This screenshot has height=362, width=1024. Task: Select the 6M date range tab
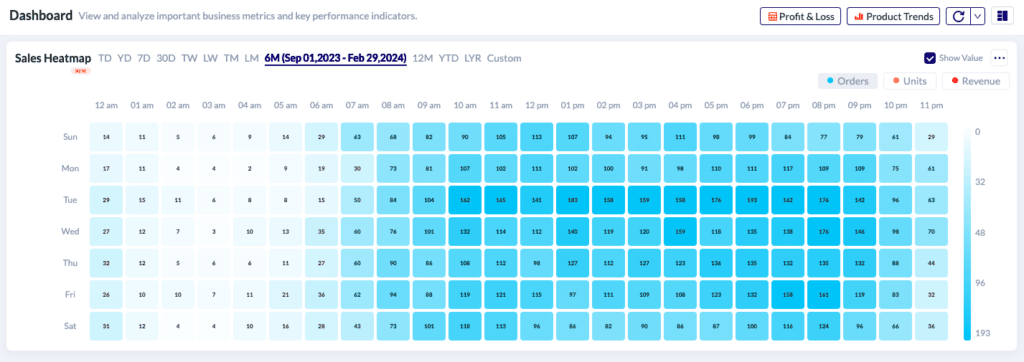click(336, 58)
